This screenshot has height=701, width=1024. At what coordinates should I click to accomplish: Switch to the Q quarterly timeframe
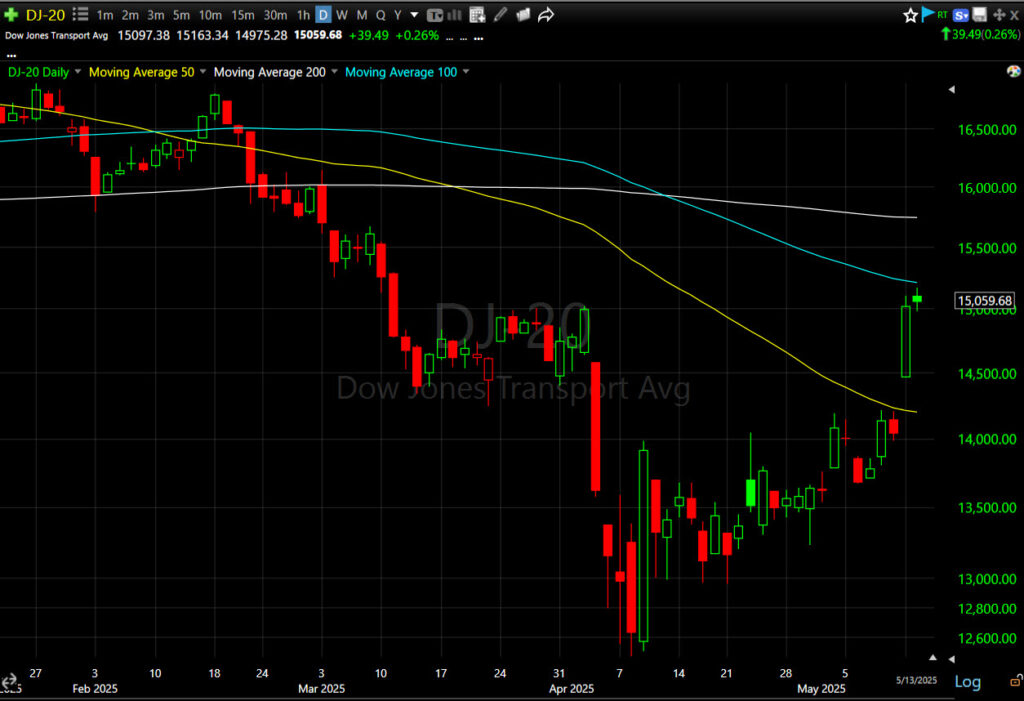pyautogui.click(x=381, y=14)
